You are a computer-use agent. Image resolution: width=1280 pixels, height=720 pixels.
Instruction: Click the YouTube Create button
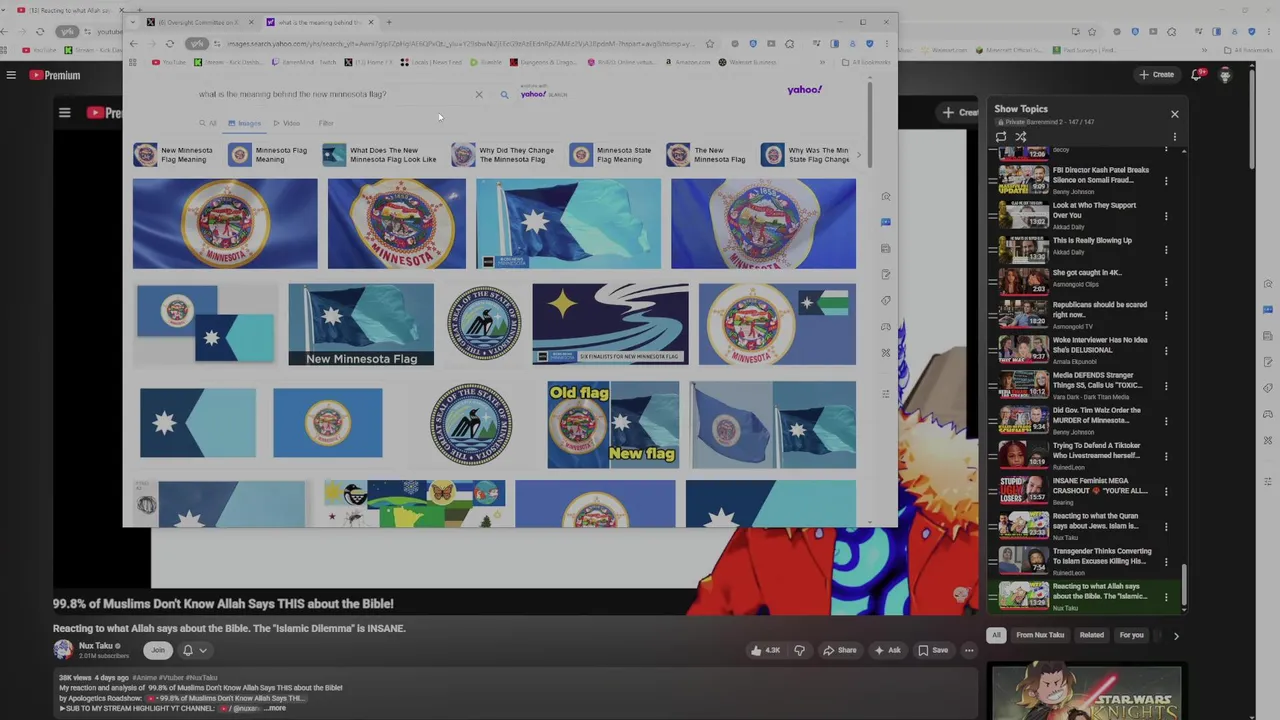pos(1157,74)
